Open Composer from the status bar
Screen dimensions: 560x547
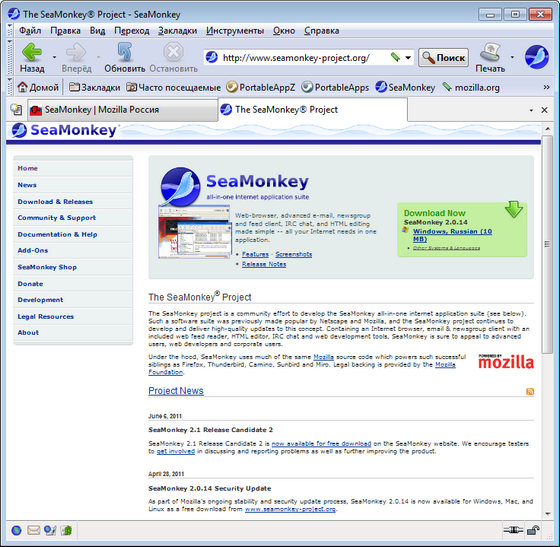coord(50,531)
